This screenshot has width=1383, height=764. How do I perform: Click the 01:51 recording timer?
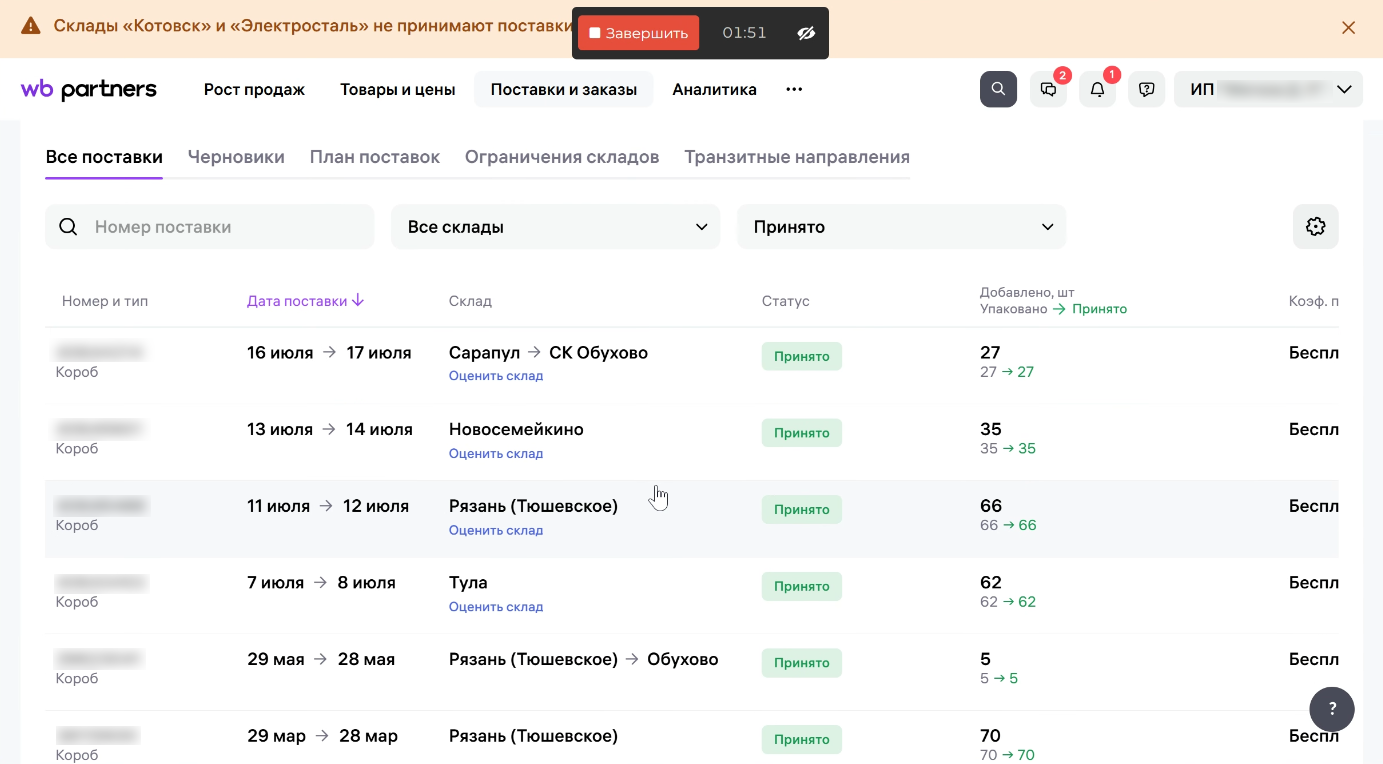(x=744, y=33)
